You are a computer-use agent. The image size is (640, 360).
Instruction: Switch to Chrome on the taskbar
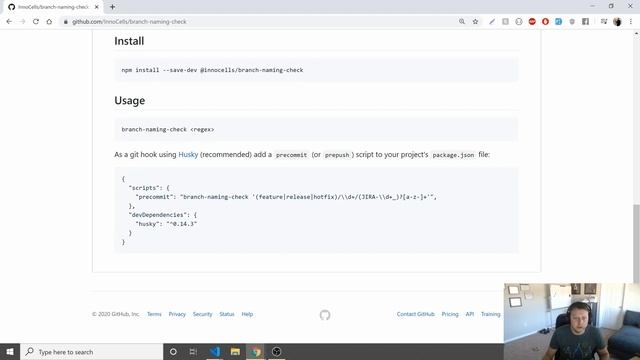click(x=256, y=352)
